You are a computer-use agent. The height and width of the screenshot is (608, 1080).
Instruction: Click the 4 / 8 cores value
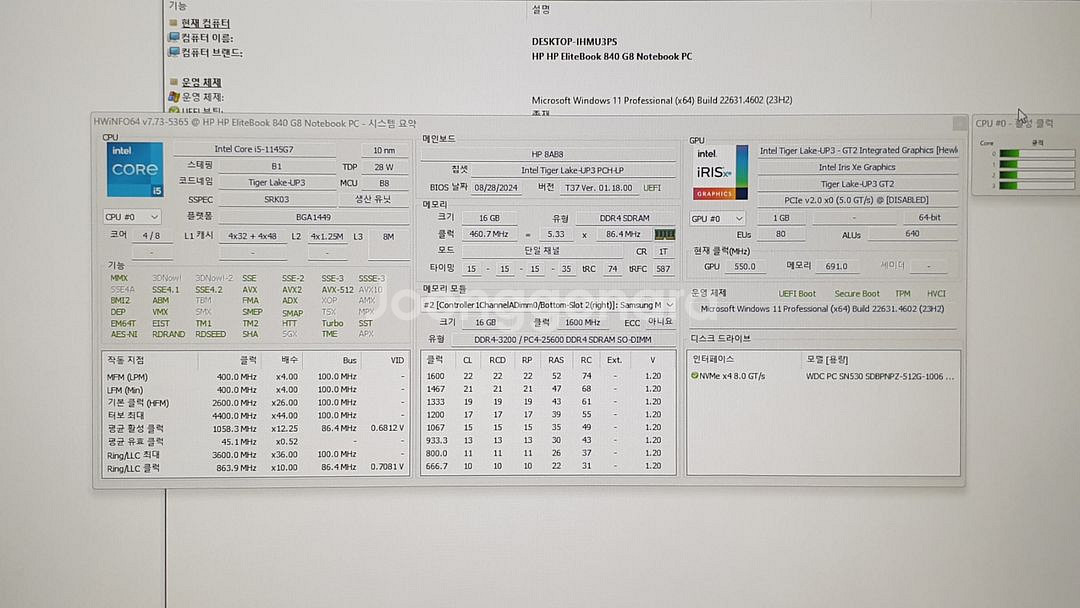point(152,235)
